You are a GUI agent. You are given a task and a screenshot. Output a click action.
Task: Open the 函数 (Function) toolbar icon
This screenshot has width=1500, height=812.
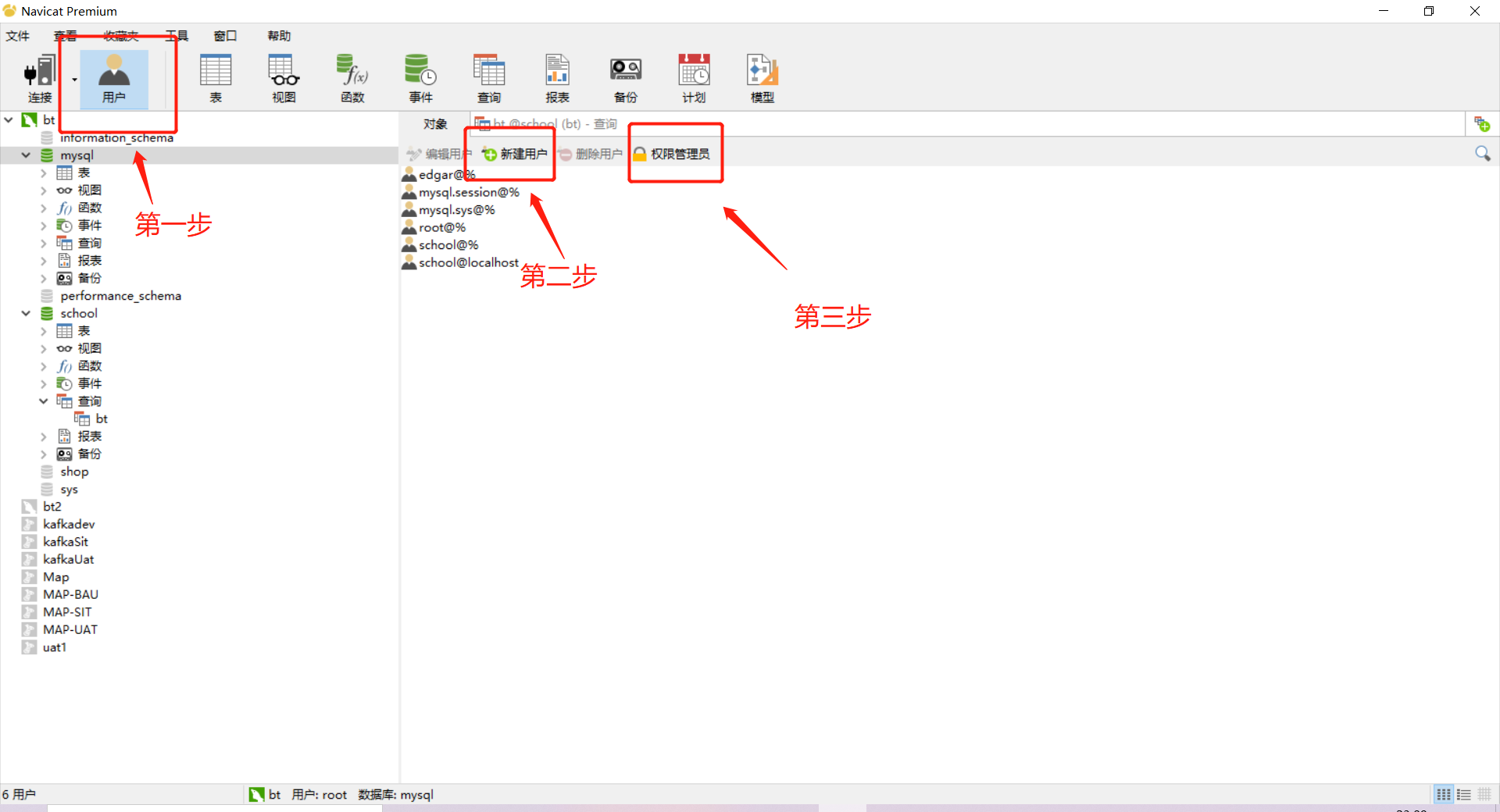352,79
